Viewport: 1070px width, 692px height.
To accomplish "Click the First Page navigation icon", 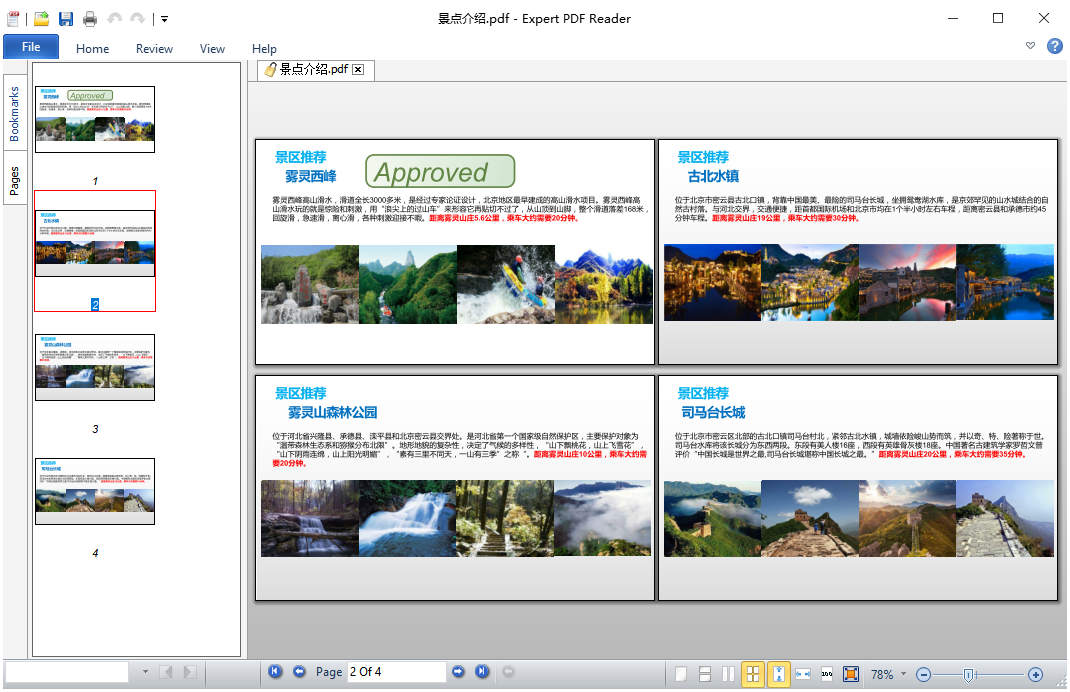I will [275, 672].
